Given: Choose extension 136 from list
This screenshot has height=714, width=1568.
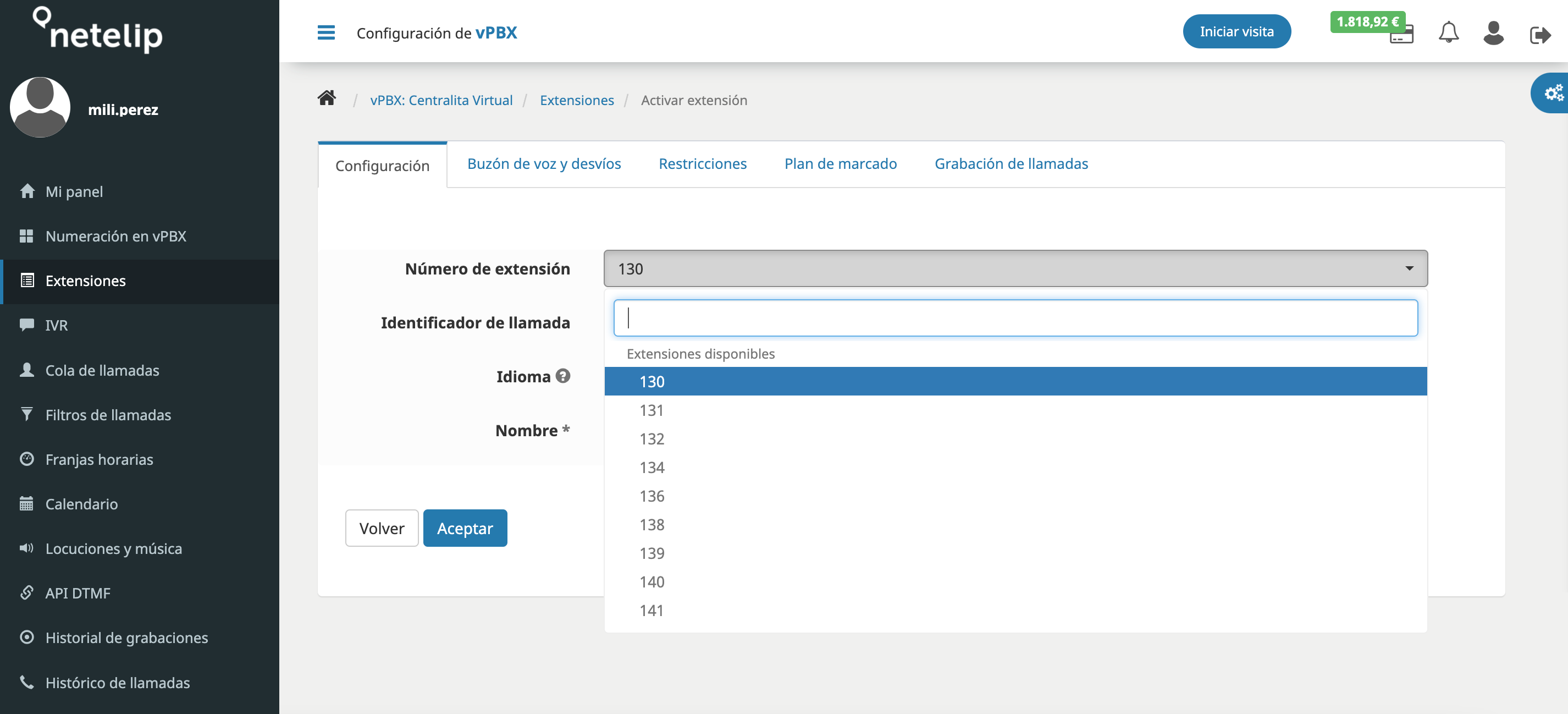Looking at the screenshot, I should [1015, 495].
